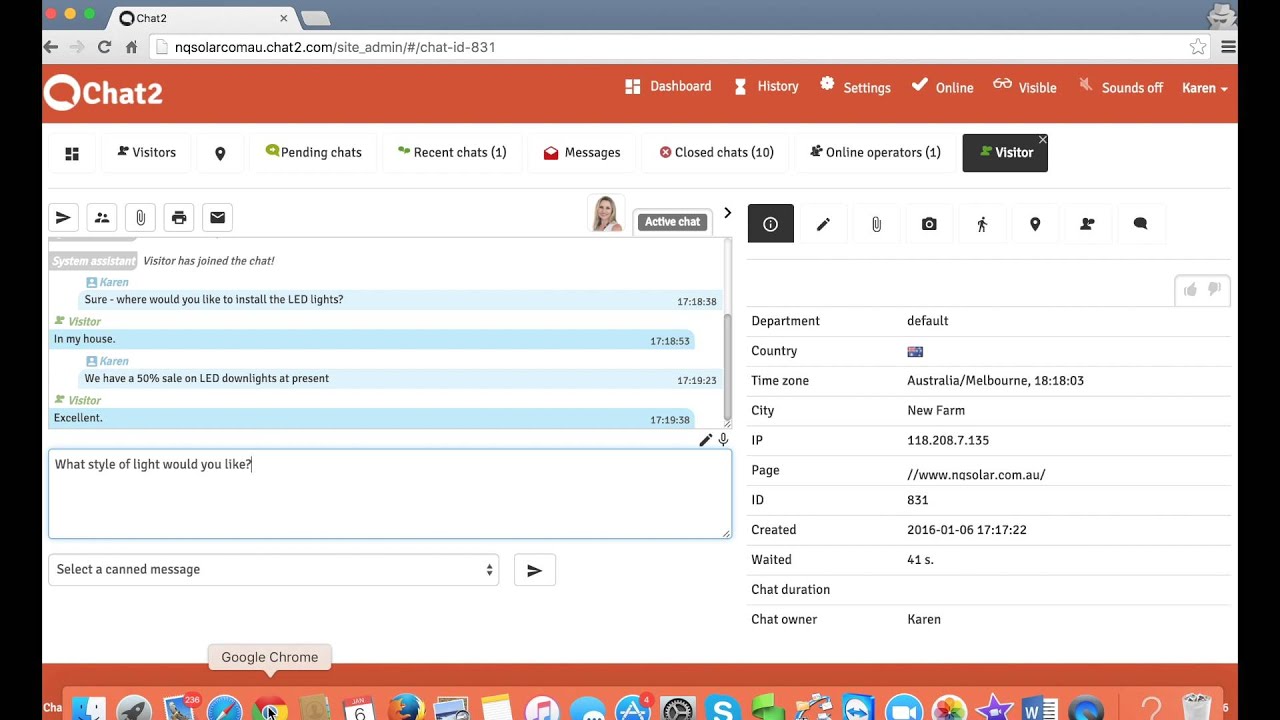The width and height of the screenshot is (1280, 720).
Task: Give thumbs up rating
Action: coord(1190,290)
